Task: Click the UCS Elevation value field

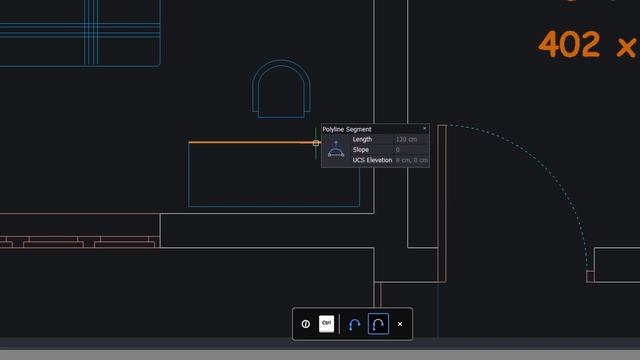Action: point(411,160)
